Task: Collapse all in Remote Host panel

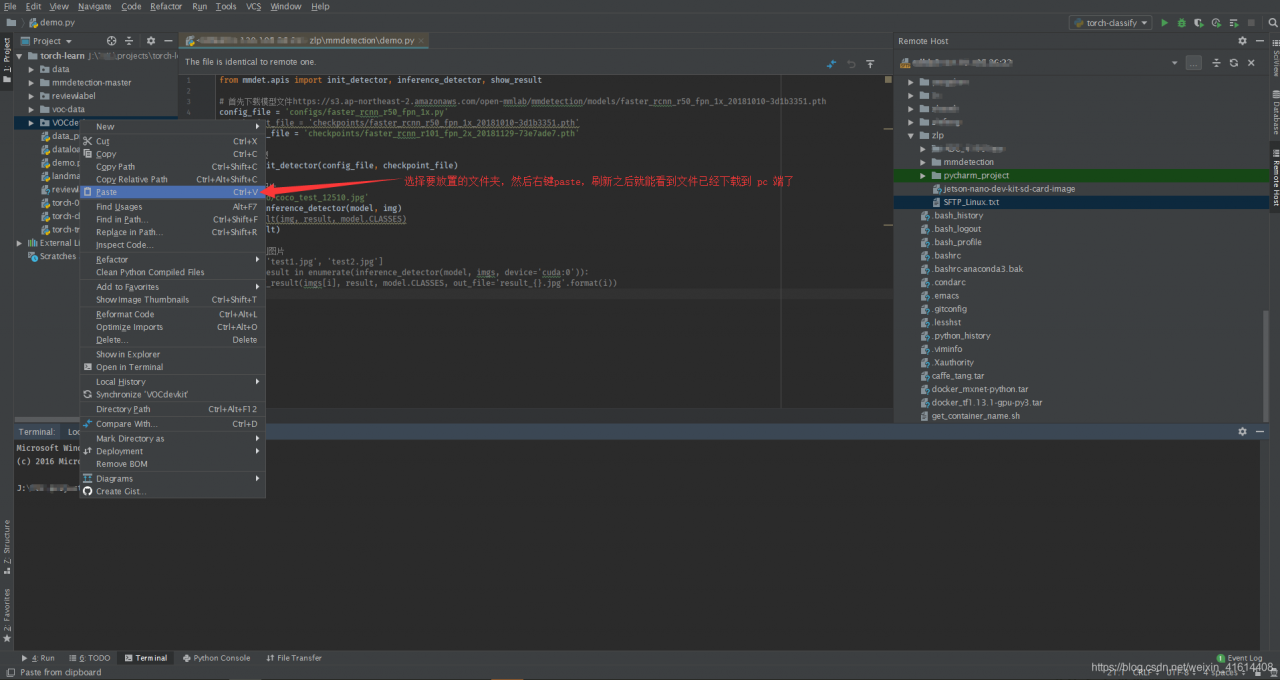Action: click(1216, 62)
